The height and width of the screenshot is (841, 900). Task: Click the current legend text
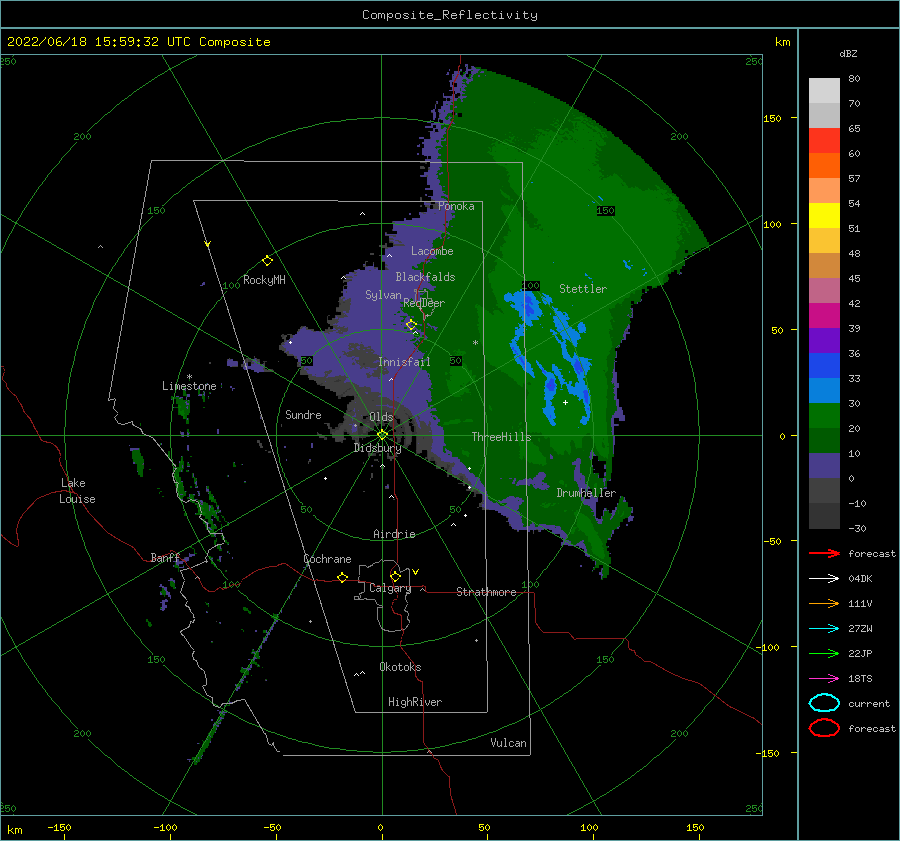point(868,703)
